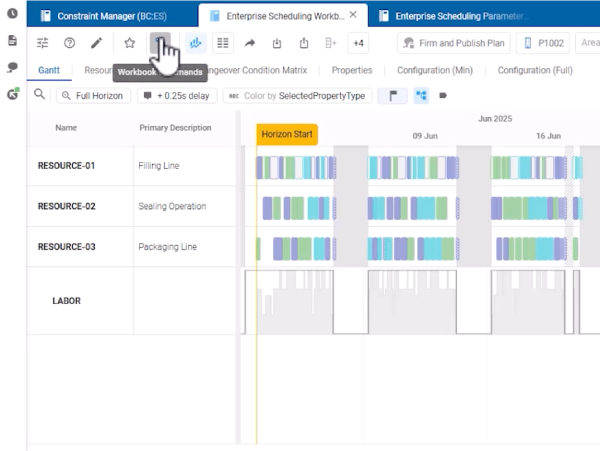Click the Horizon Start marker
This screenshot has height=451, width=600.
287,134
